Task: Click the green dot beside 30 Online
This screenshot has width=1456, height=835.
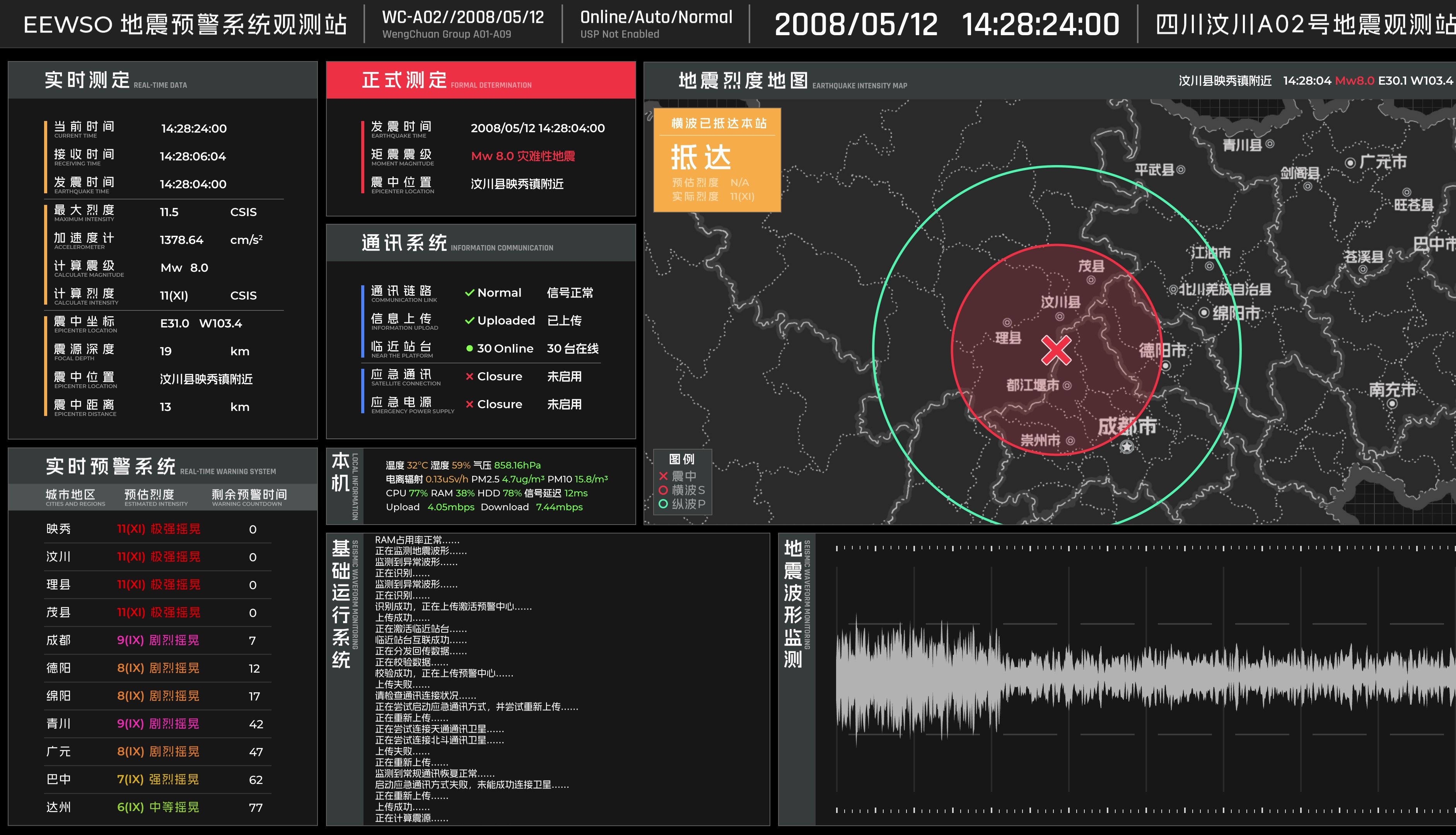Action: 469,349
